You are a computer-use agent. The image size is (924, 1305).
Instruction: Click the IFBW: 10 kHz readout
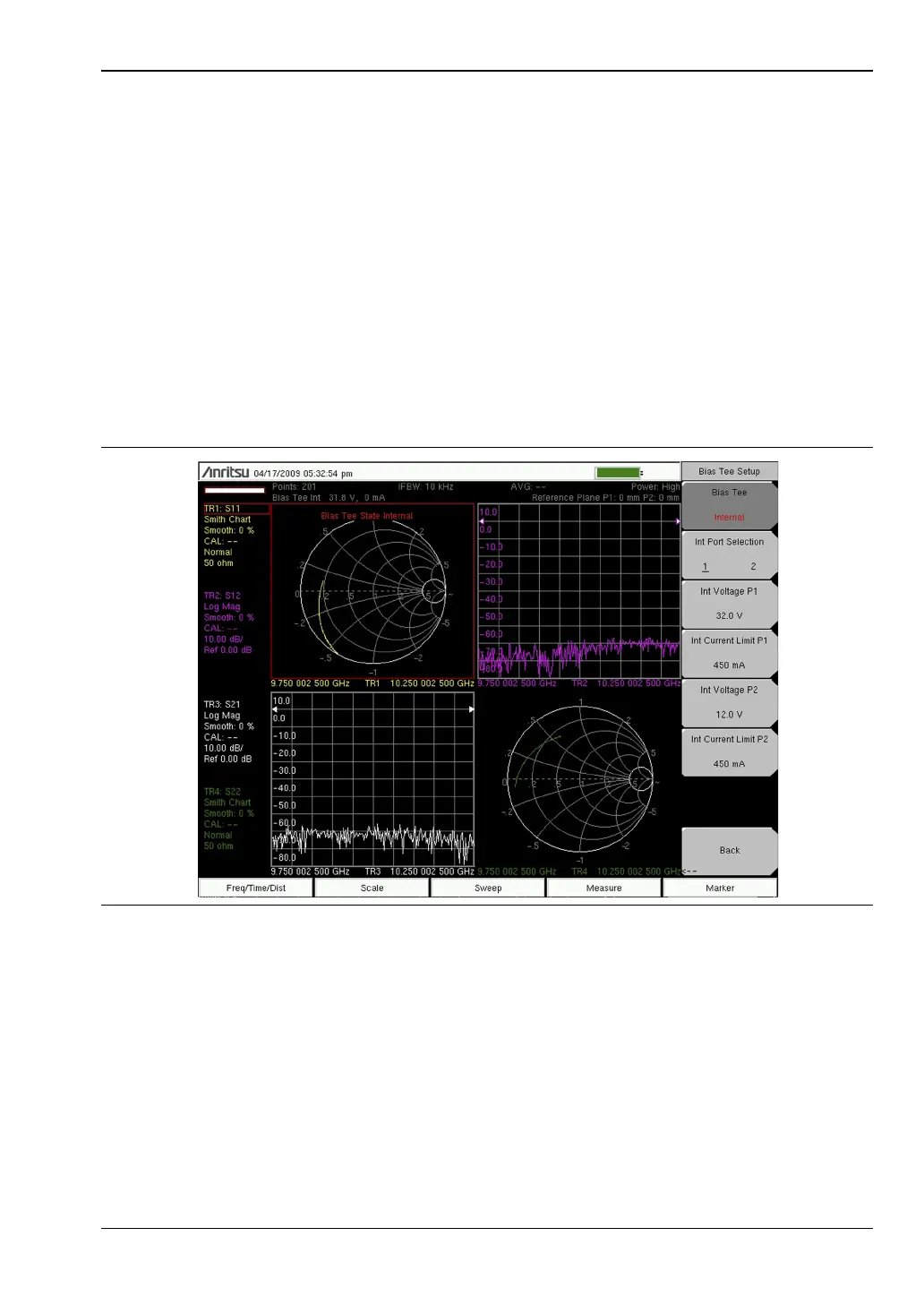pos(426,487)
